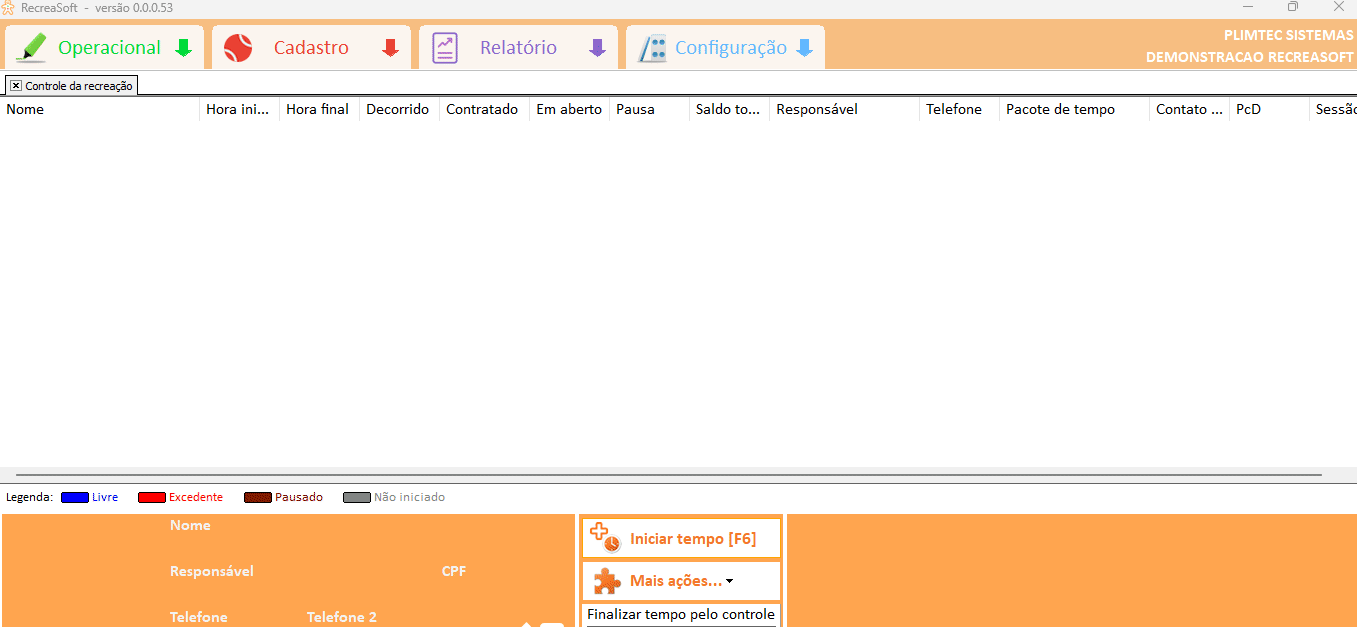The width and height of the screenshot is (1357, 627).
Task: Select Finalizar tempo pelo controle option
Action: tap(680, 614)
